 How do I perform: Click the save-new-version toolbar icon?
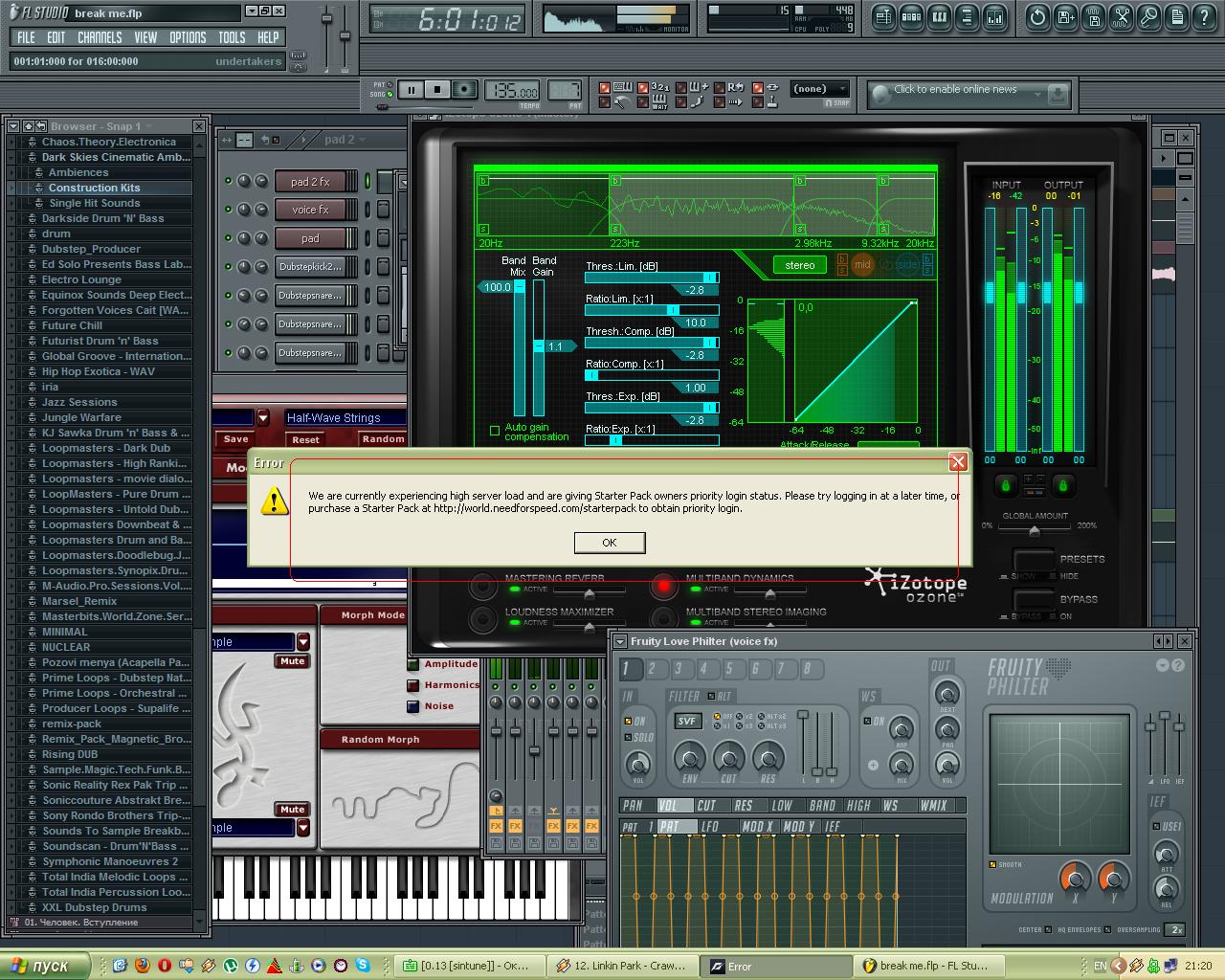tap(1065, 17)
